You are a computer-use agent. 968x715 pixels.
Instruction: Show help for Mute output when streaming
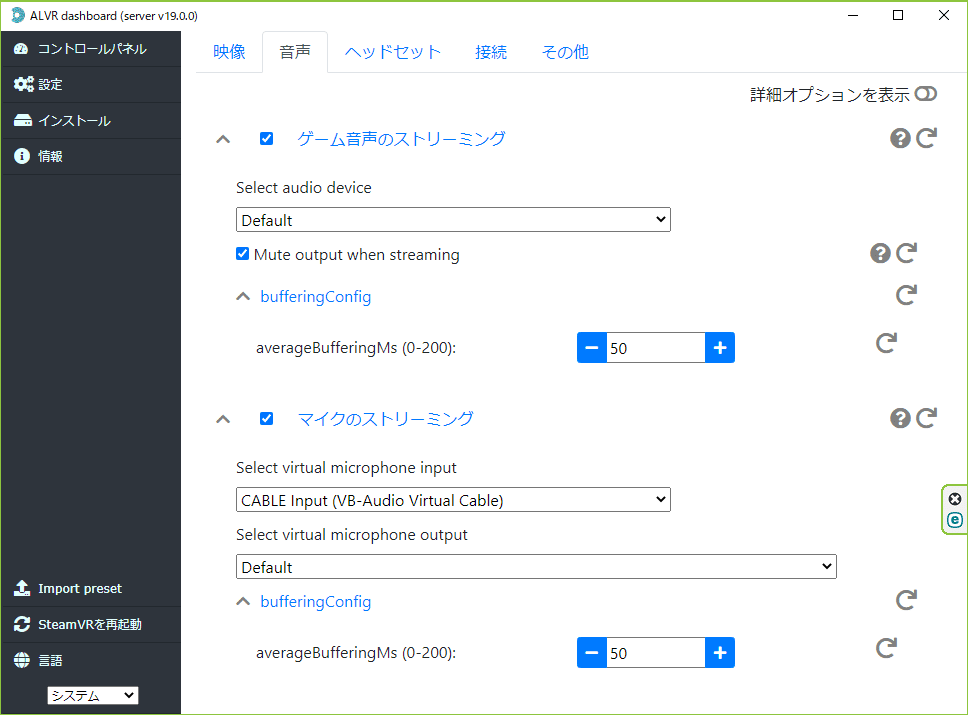[880, 253]
